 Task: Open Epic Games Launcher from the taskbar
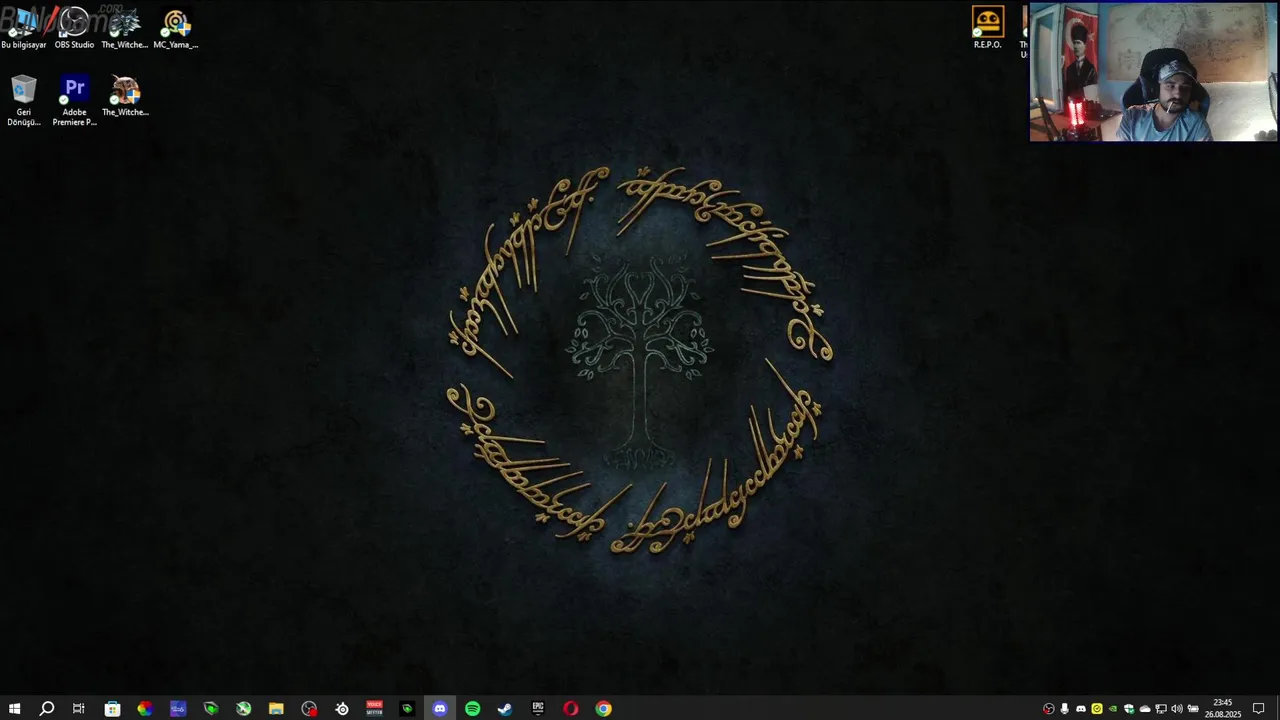[538, 708]
